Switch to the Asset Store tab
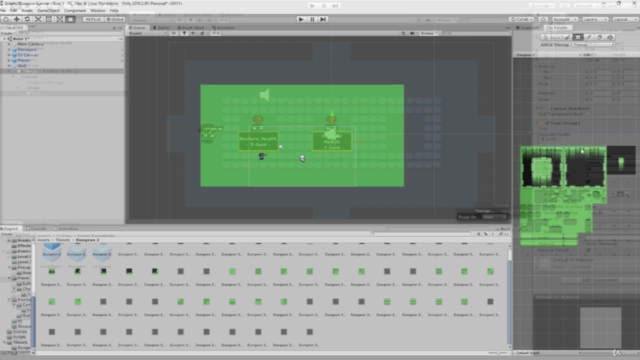 click(191, 28)
